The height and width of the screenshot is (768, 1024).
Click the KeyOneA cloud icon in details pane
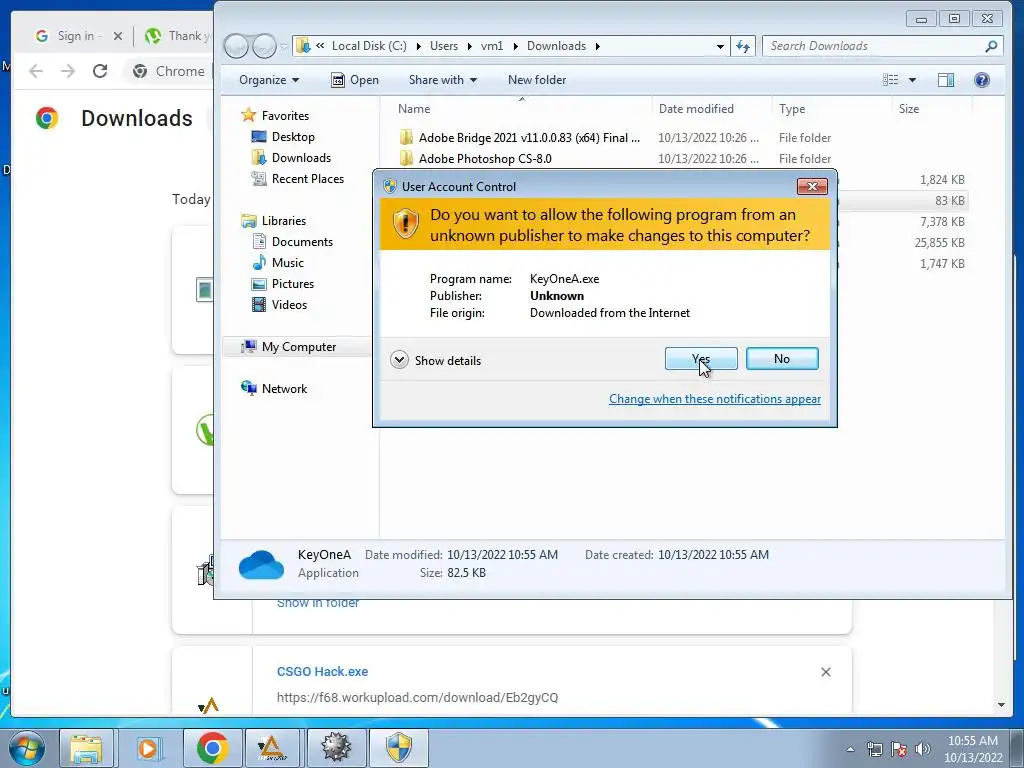261,564
